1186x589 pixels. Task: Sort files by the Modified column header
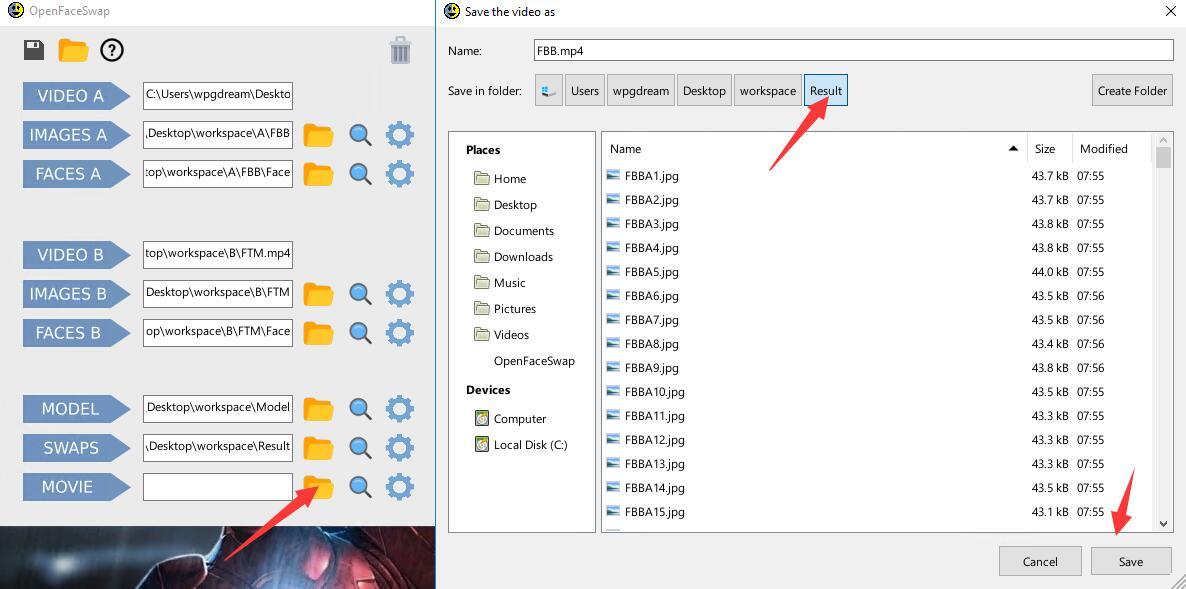(1112, 149)
